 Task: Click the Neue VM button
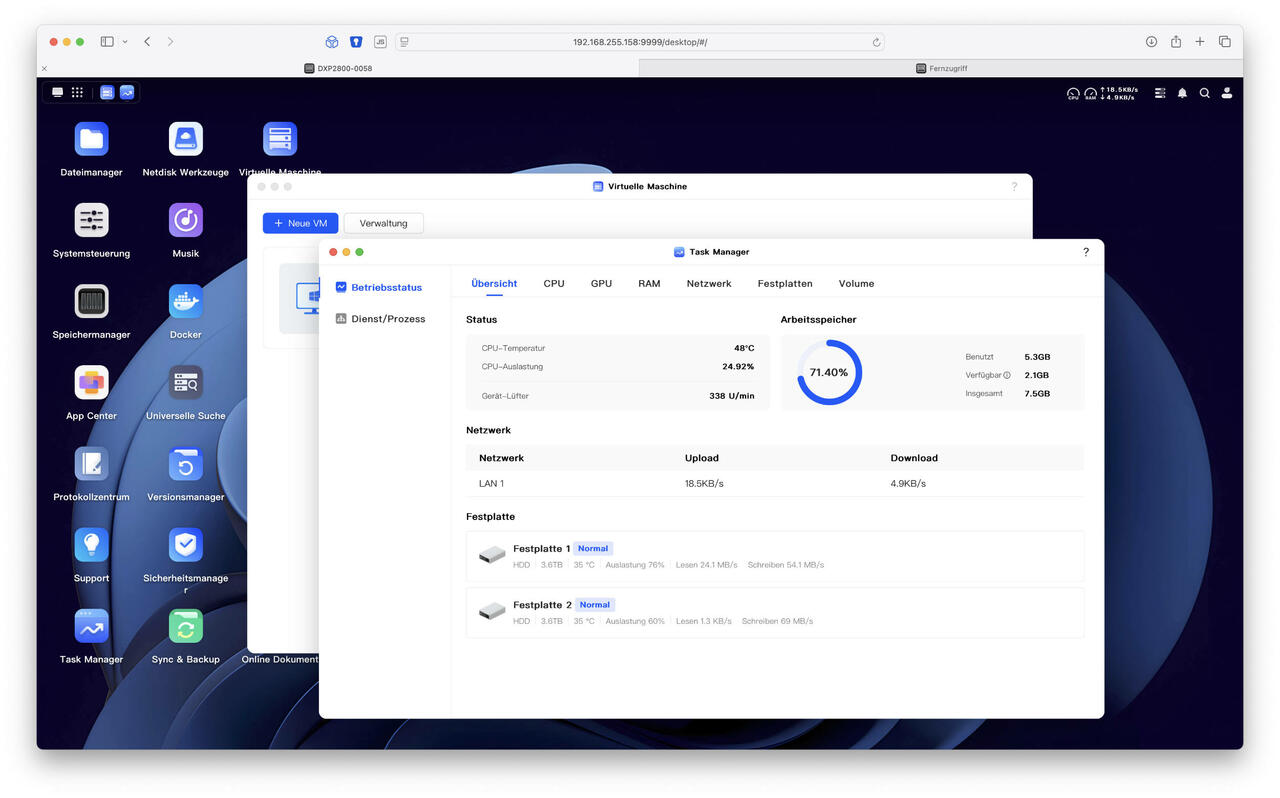300,223
